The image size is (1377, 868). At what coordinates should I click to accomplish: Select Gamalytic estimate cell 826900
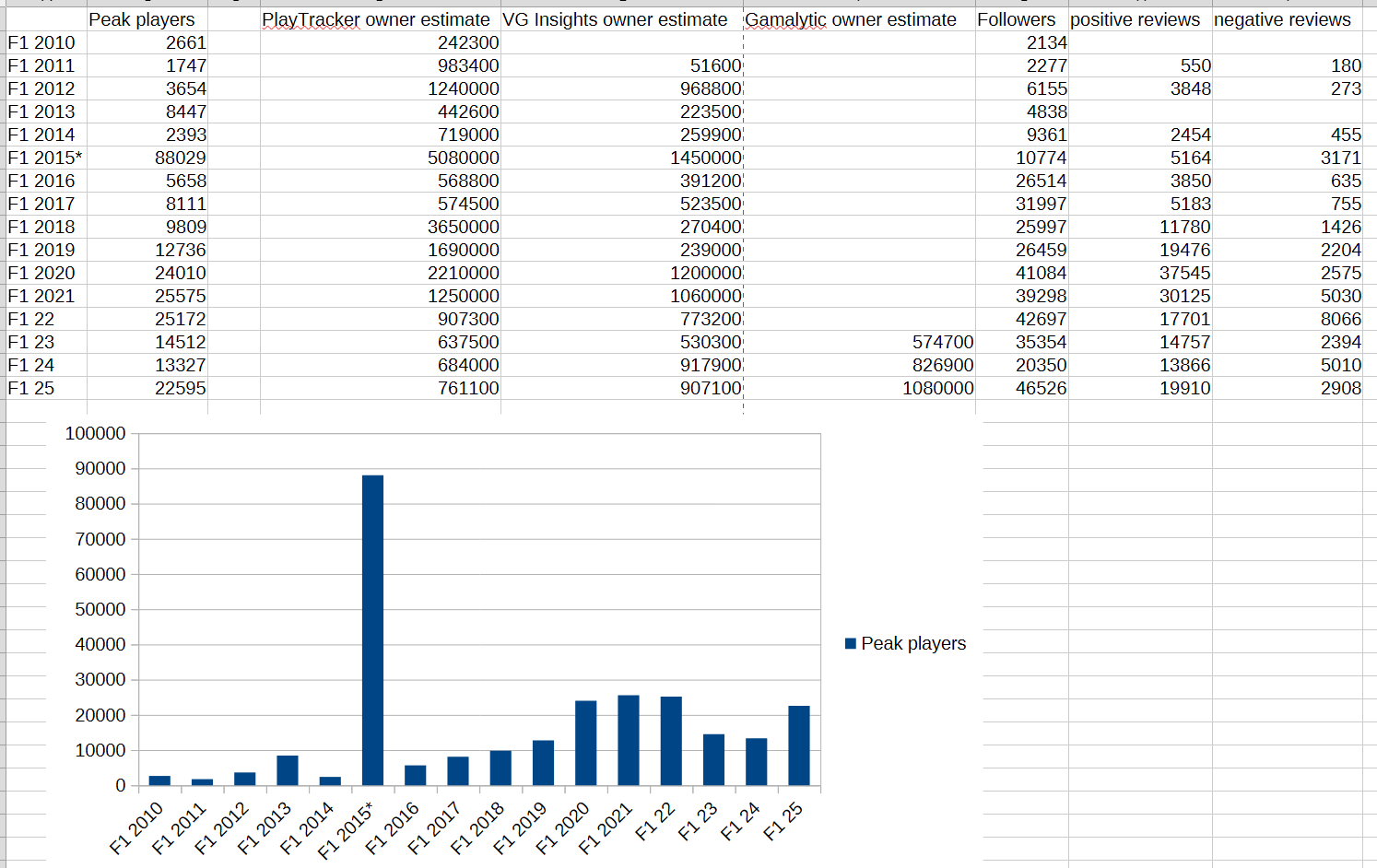859,365
